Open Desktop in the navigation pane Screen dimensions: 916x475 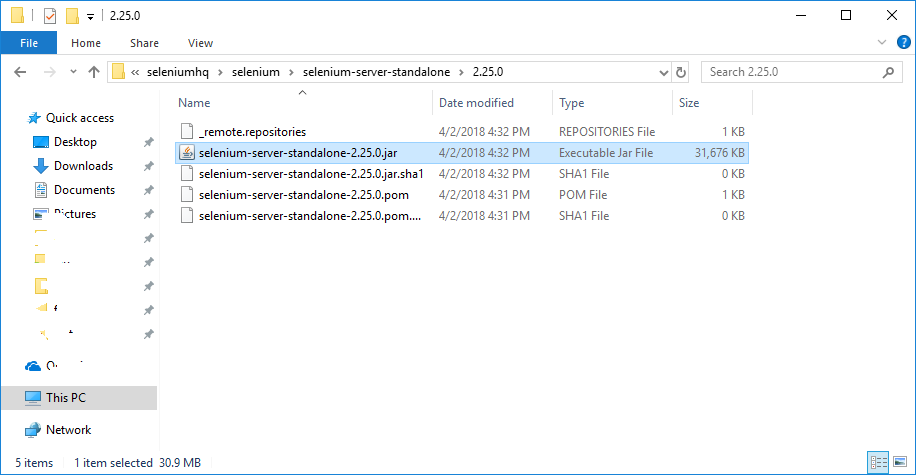tap(75, 142)
